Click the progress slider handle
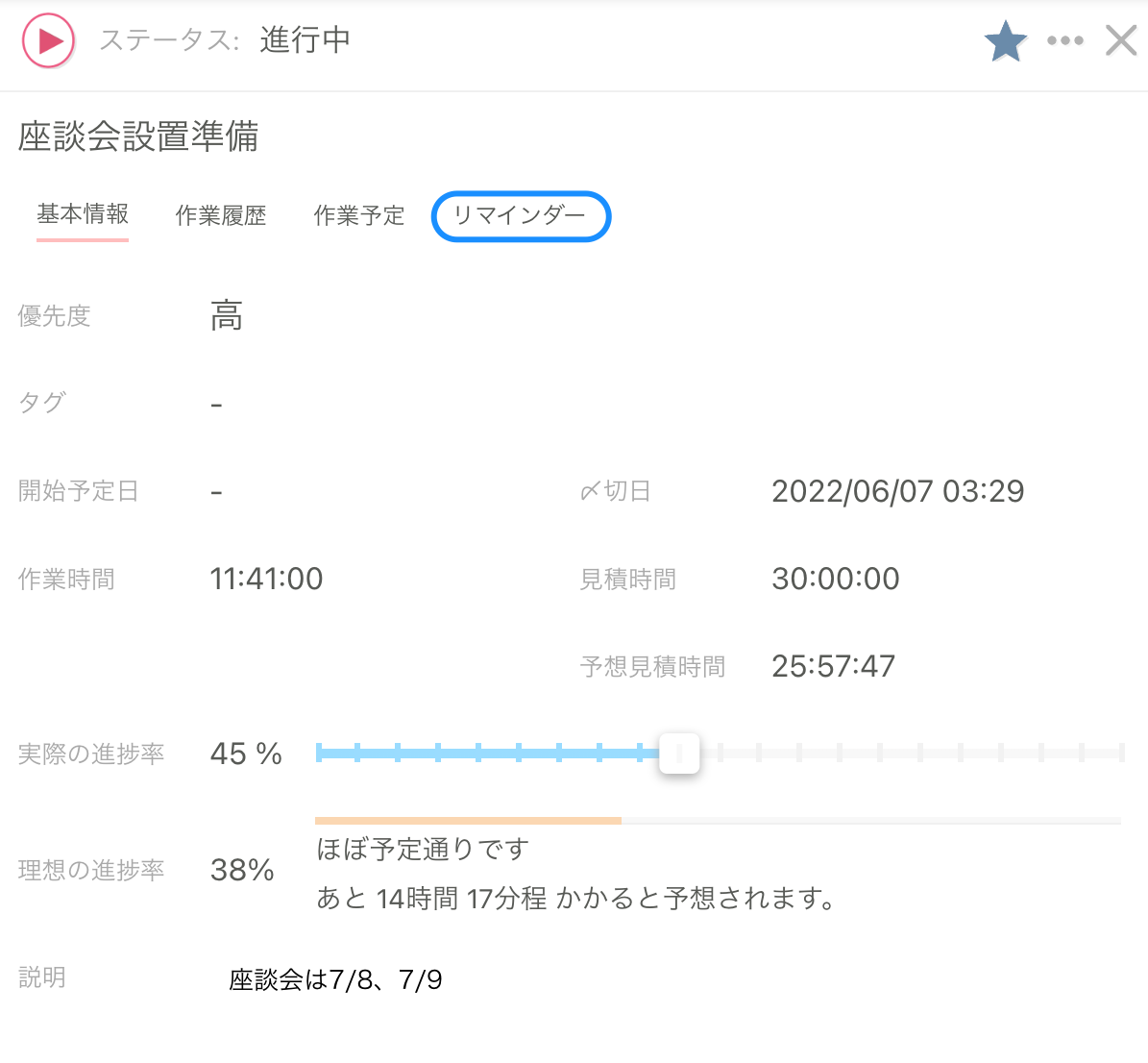This screenshot has width=1148, height=1063. 679,753
